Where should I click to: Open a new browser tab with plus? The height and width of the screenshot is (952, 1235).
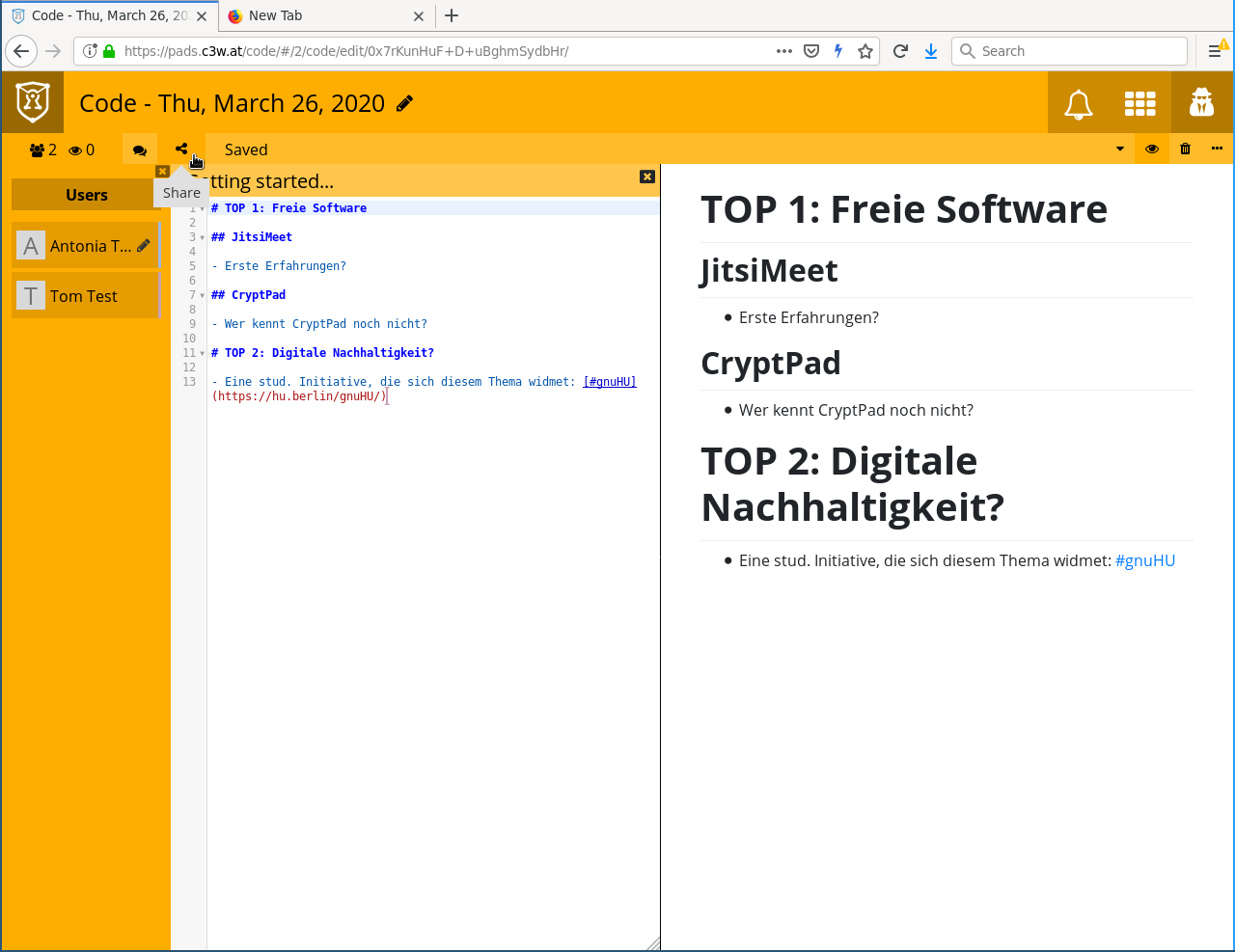tap(452, 15)
